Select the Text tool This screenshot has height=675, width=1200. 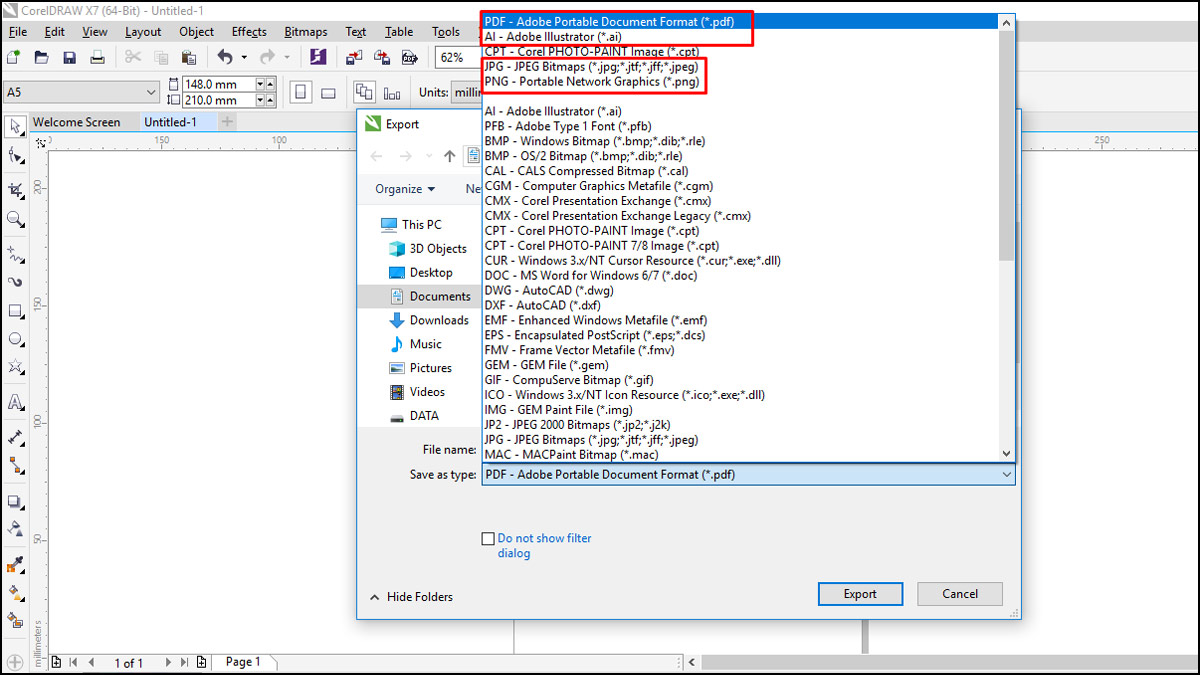pos(15,403)
